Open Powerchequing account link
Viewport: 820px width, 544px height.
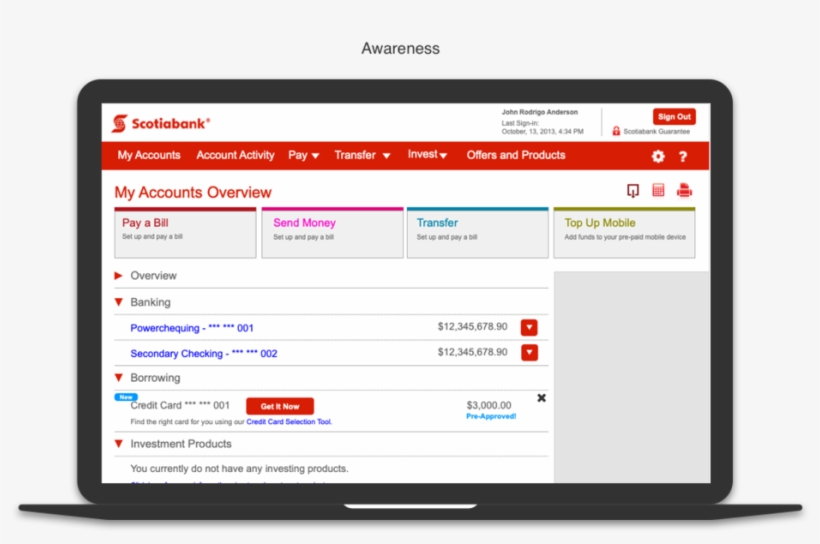tap(192, 328)
